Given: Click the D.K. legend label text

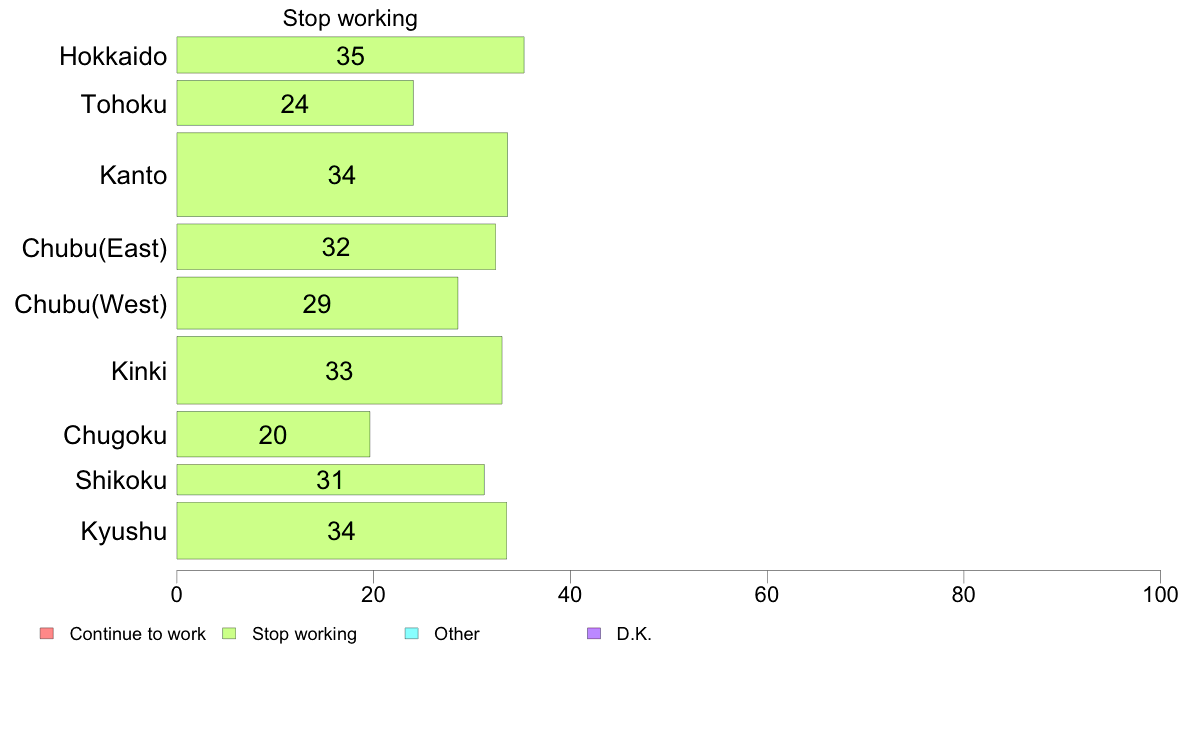Looking at the screenshot, I should click(x=634, y=634).
